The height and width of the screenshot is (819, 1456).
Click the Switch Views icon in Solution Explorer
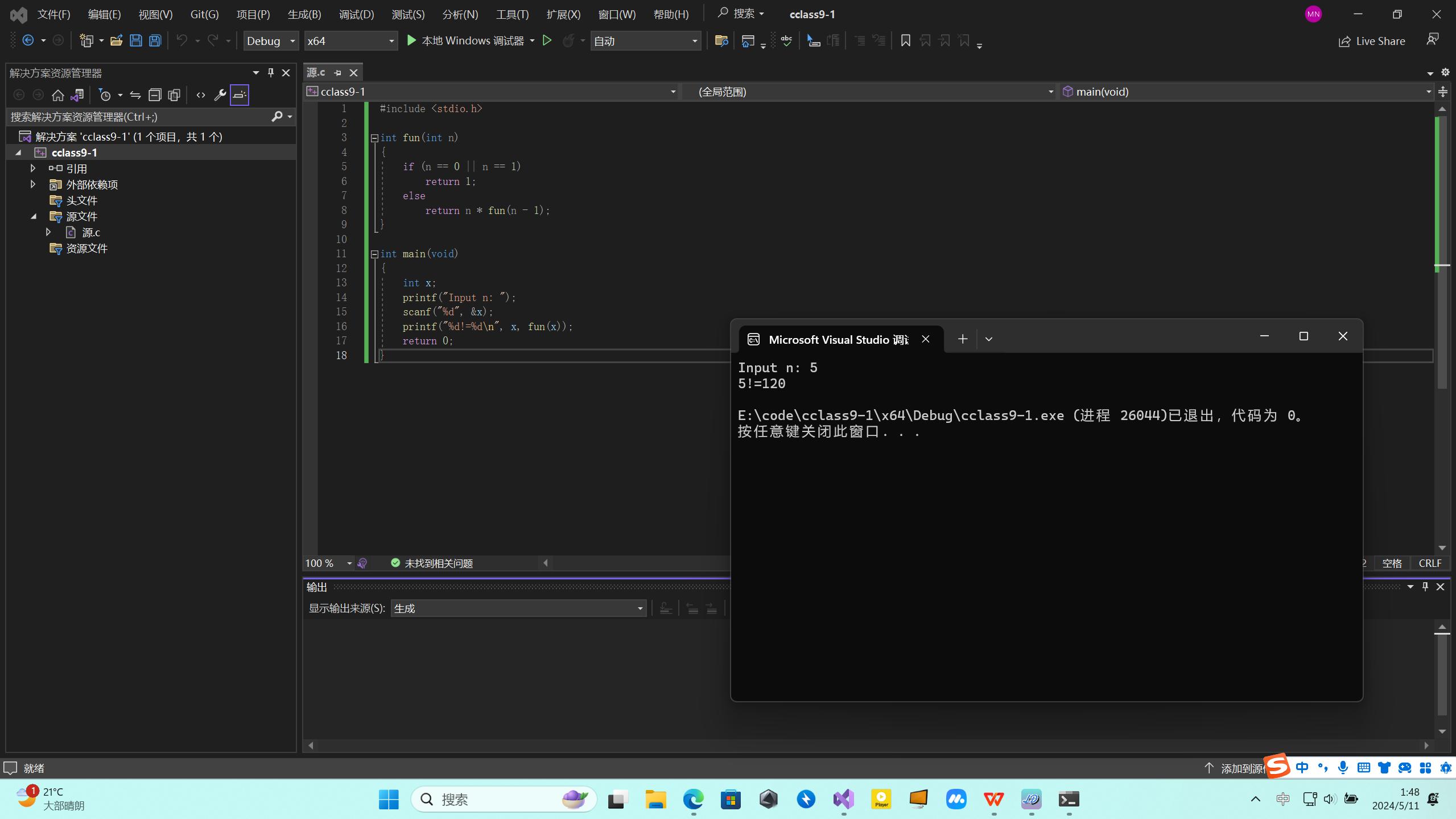[77, 95]
